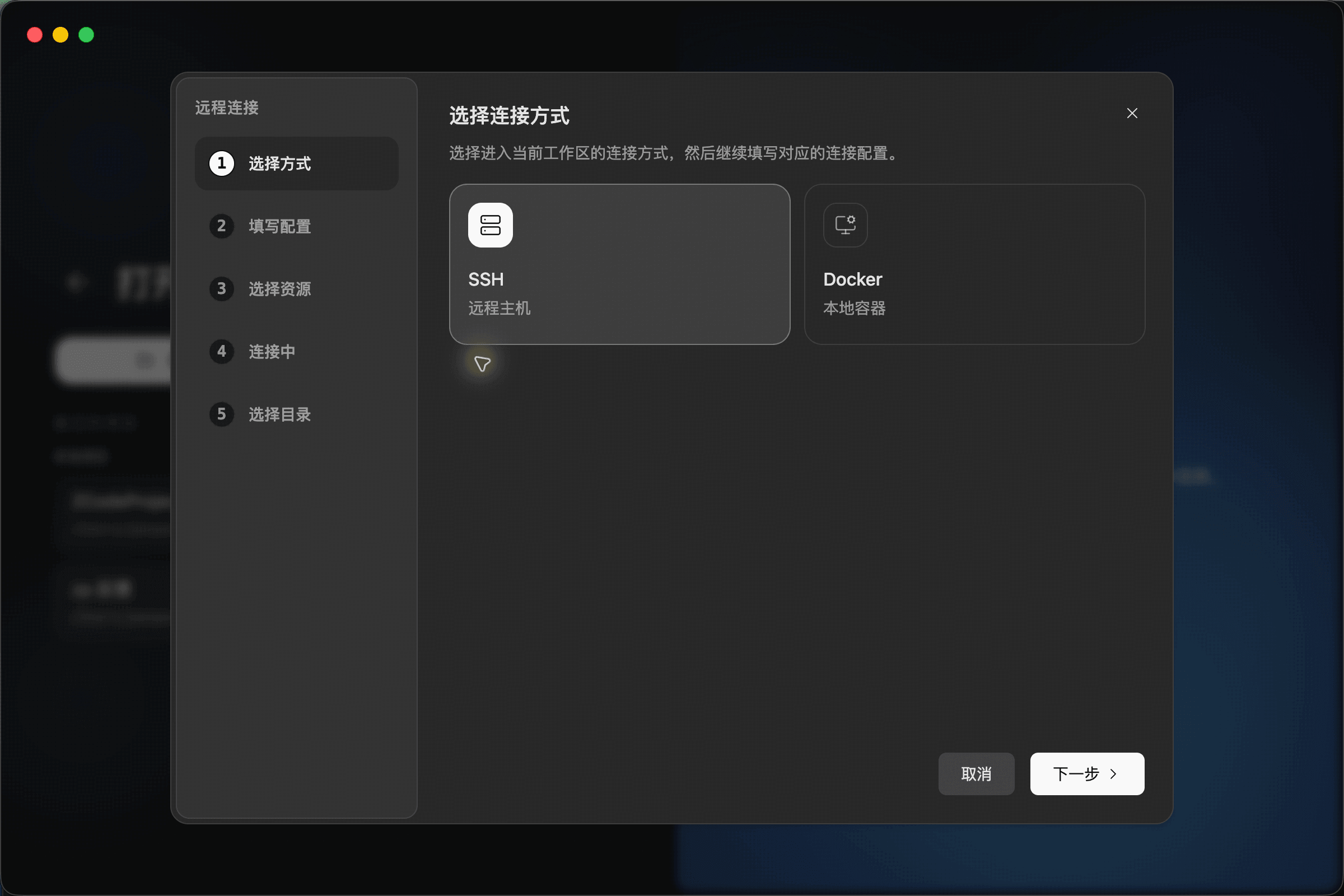The height and width of the screenshot is (896, 1344).
Task: Click the red window close button
Action: [x=35, y=35]
